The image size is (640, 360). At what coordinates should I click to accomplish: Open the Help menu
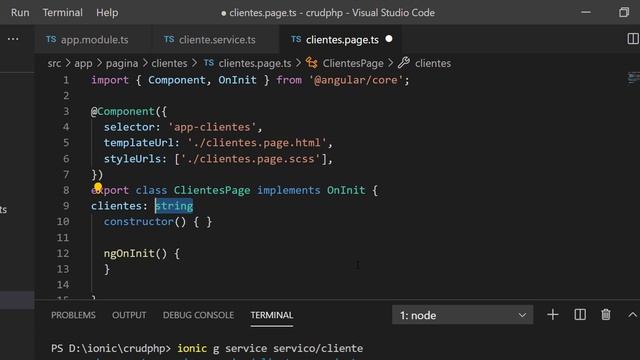[x=107, y=13]
